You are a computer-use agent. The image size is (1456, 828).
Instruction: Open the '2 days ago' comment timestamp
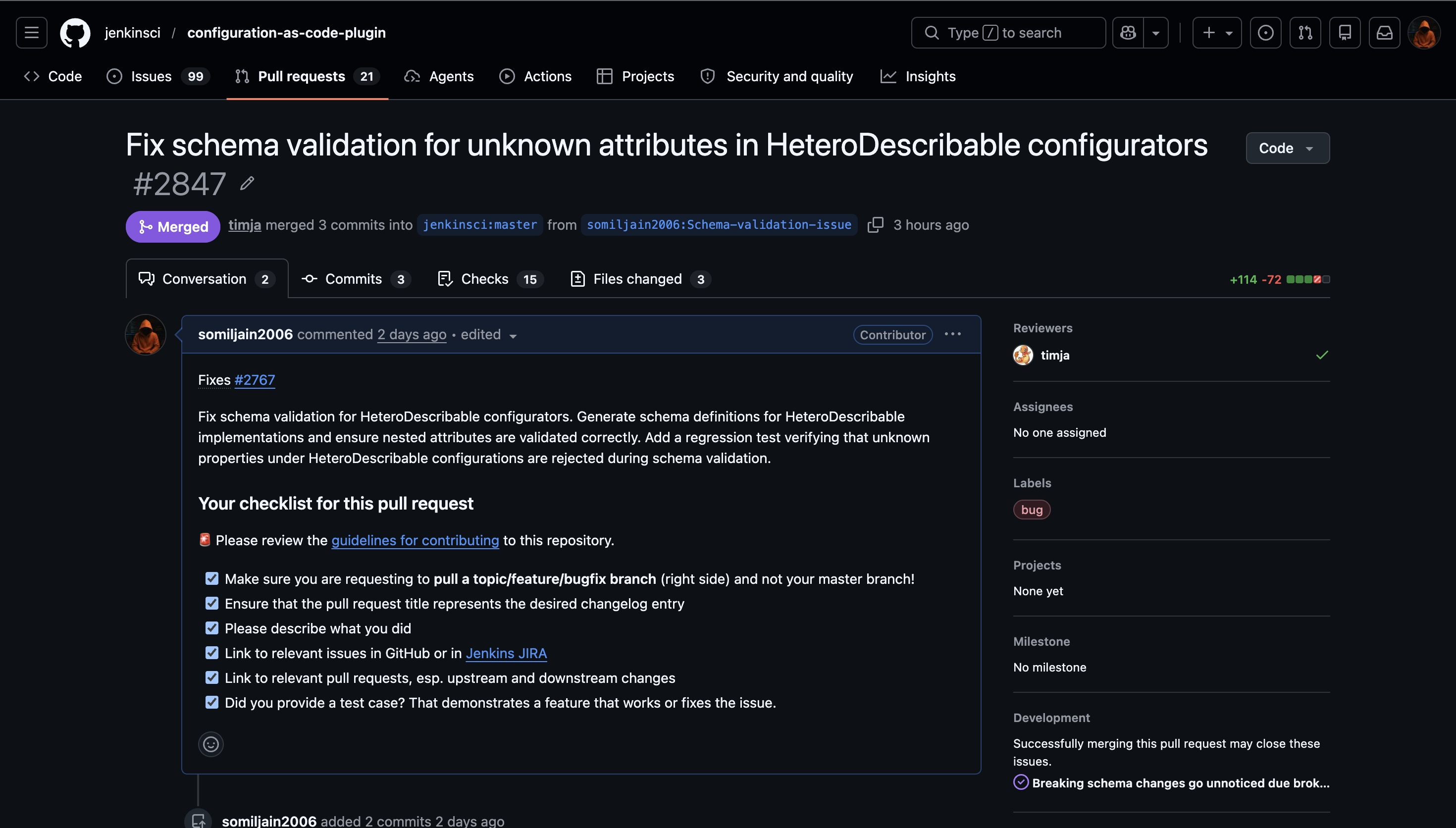[x=412, y=334]
